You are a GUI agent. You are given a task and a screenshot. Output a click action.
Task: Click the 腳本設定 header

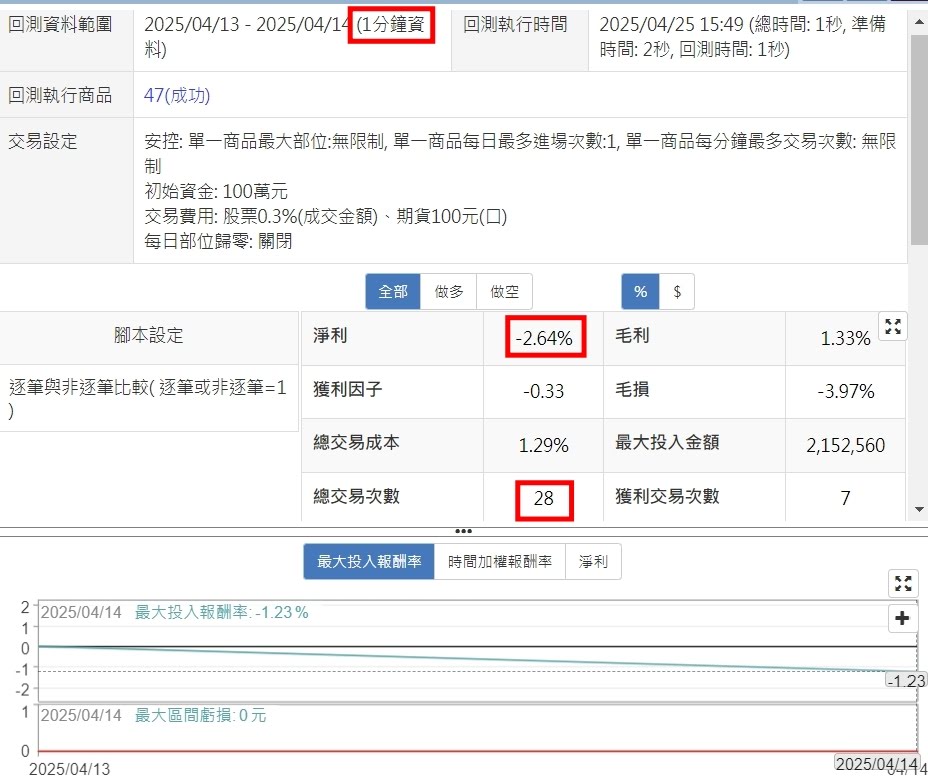(x=149, y=336)
